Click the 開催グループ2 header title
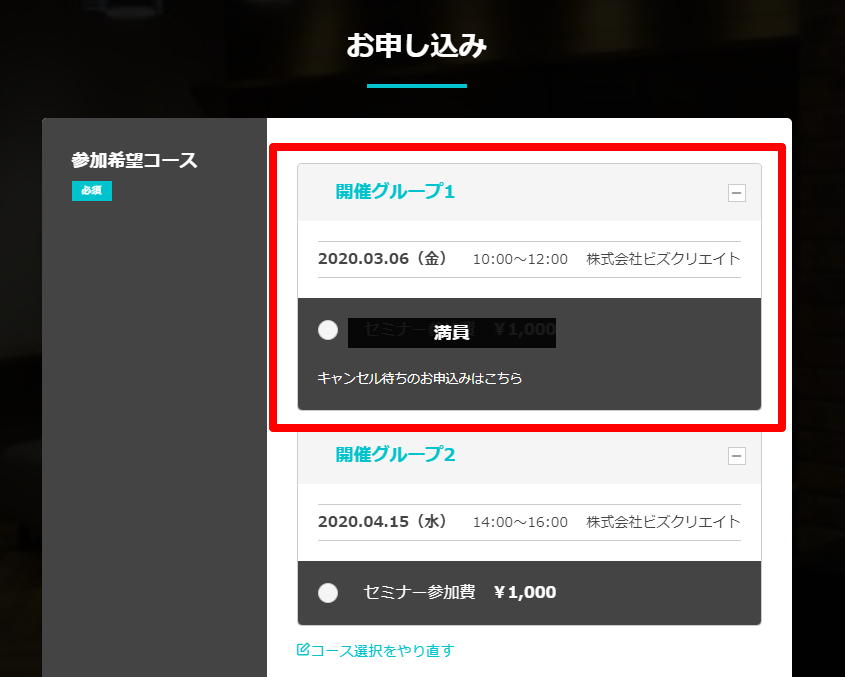845x677 pixels. click(x=395, y=454)
